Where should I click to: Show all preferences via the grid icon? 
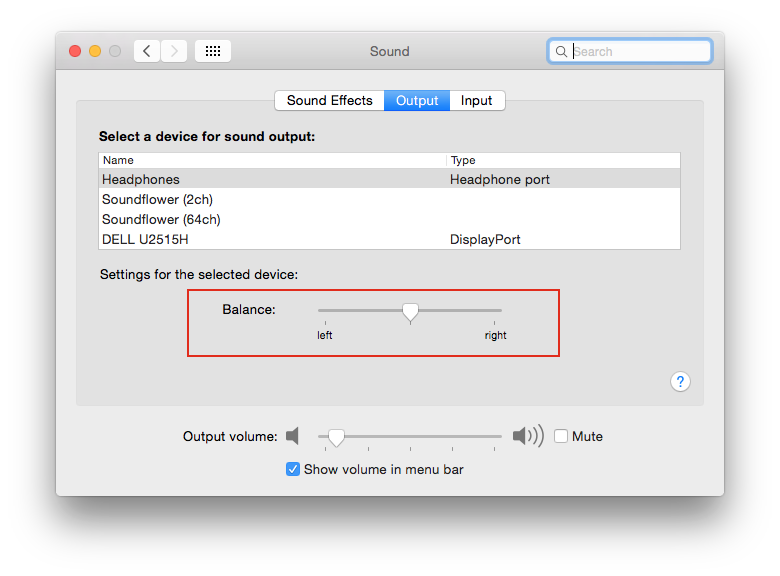click(213, 51)
